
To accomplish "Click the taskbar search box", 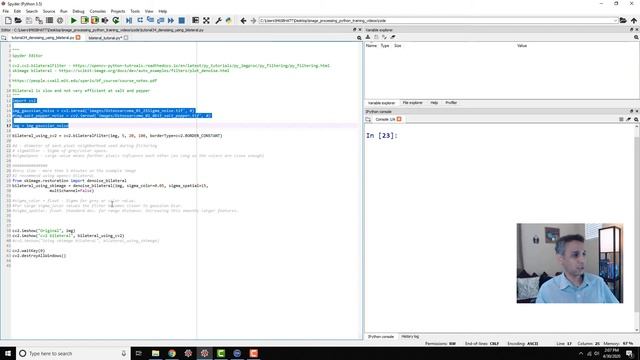I will 73,353.
